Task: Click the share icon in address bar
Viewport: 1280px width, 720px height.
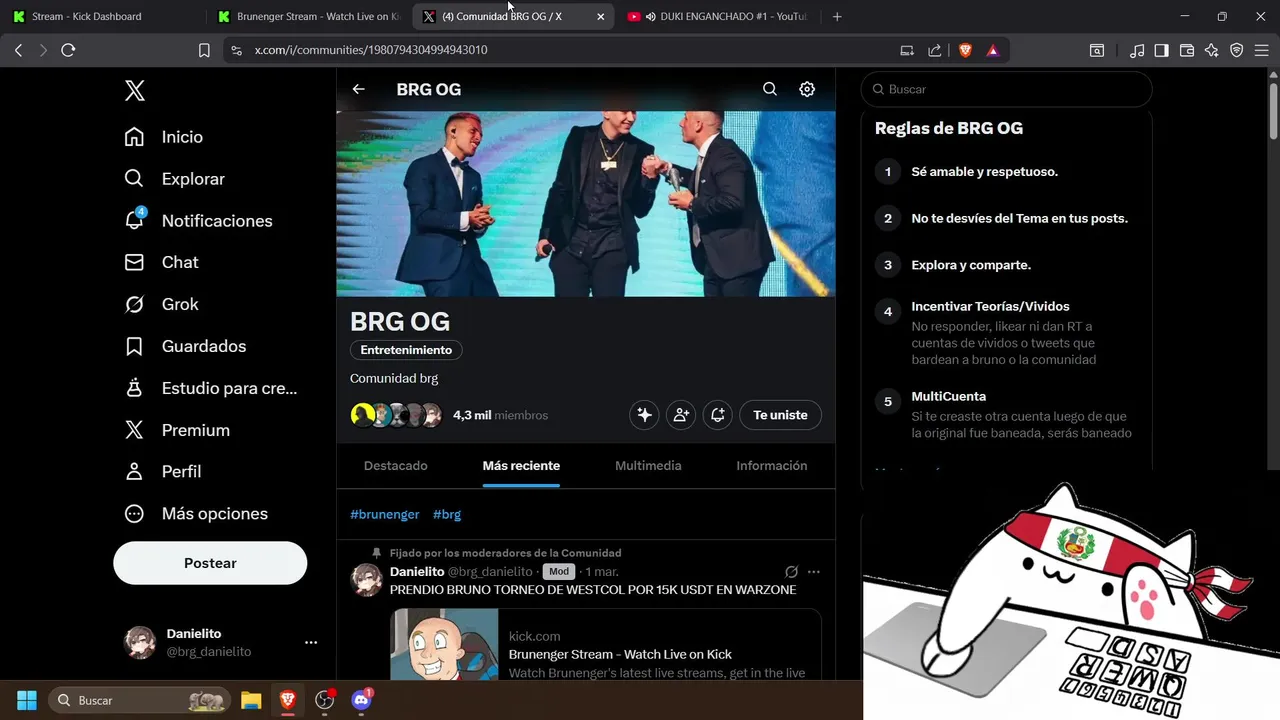Action: pos(935,50)
